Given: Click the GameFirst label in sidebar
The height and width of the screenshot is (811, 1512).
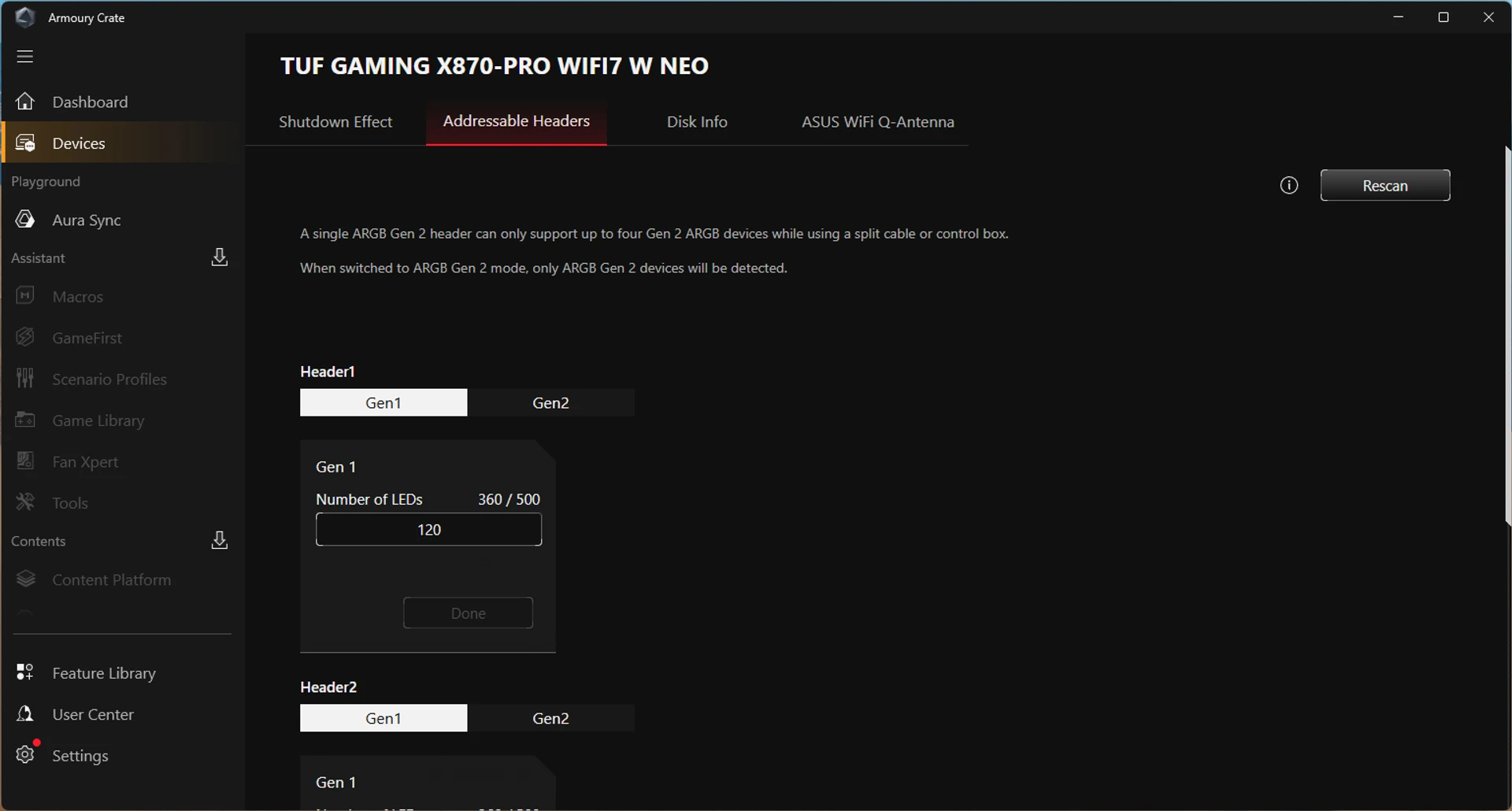Looking at the screenshot, I should click(x=87, y=338).
